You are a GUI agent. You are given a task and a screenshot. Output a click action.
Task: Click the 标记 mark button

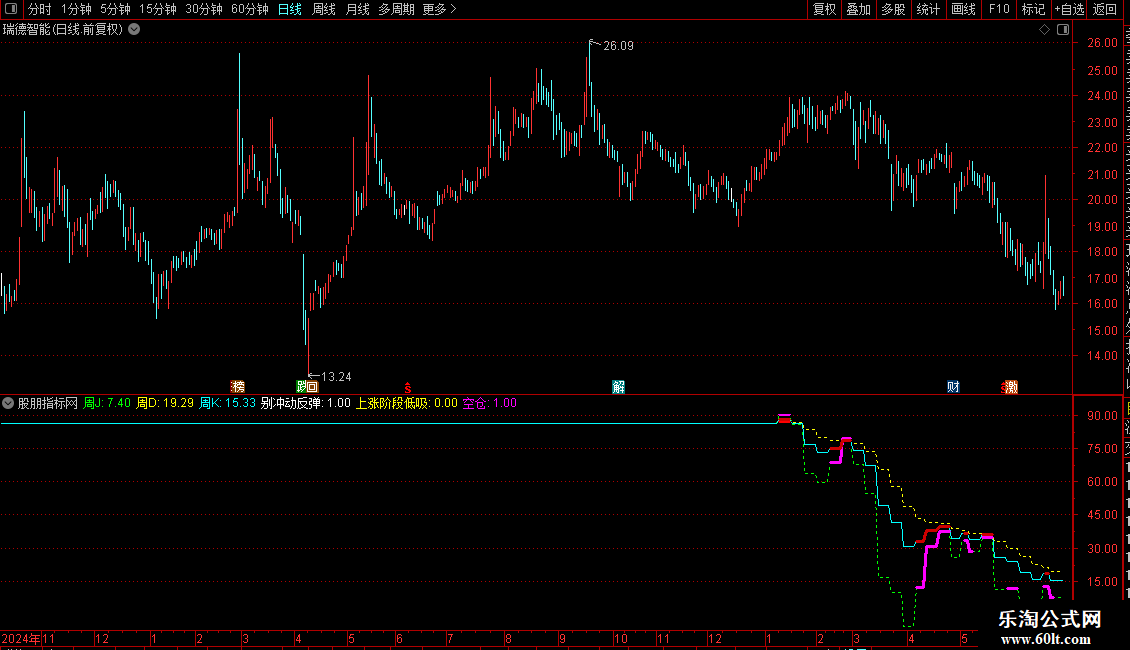[x=1033, y=9]
